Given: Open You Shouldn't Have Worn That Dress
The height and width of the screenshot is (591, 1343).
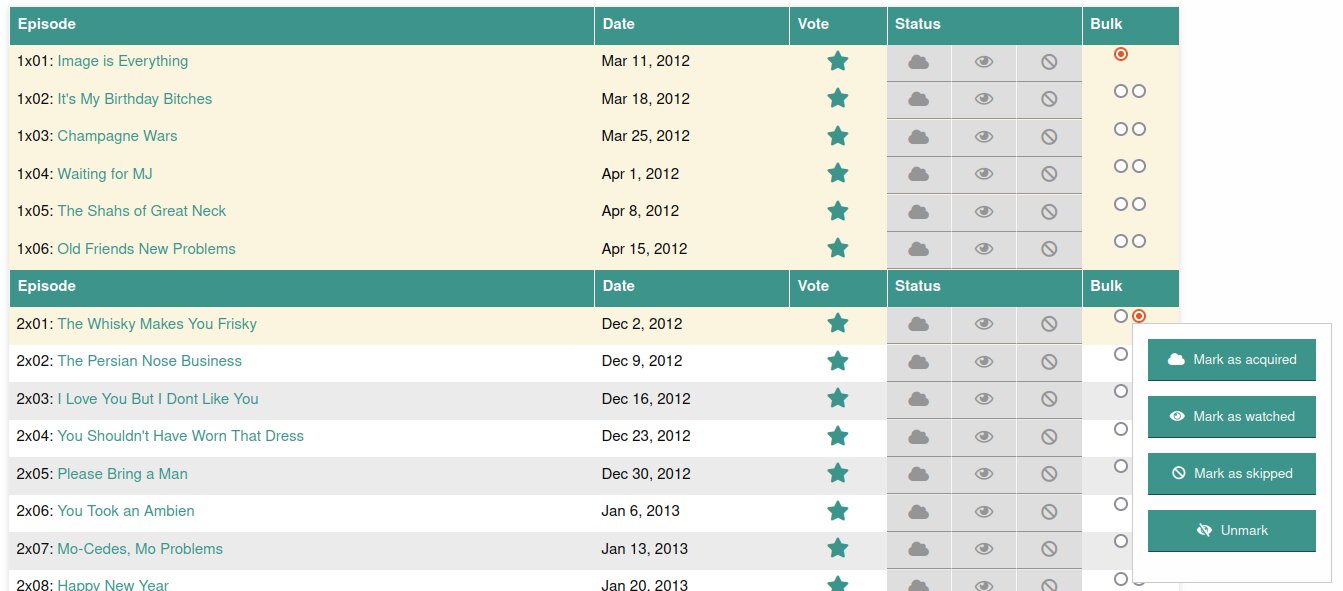Looking at the screenshot, I should click(x=181, y=436).
